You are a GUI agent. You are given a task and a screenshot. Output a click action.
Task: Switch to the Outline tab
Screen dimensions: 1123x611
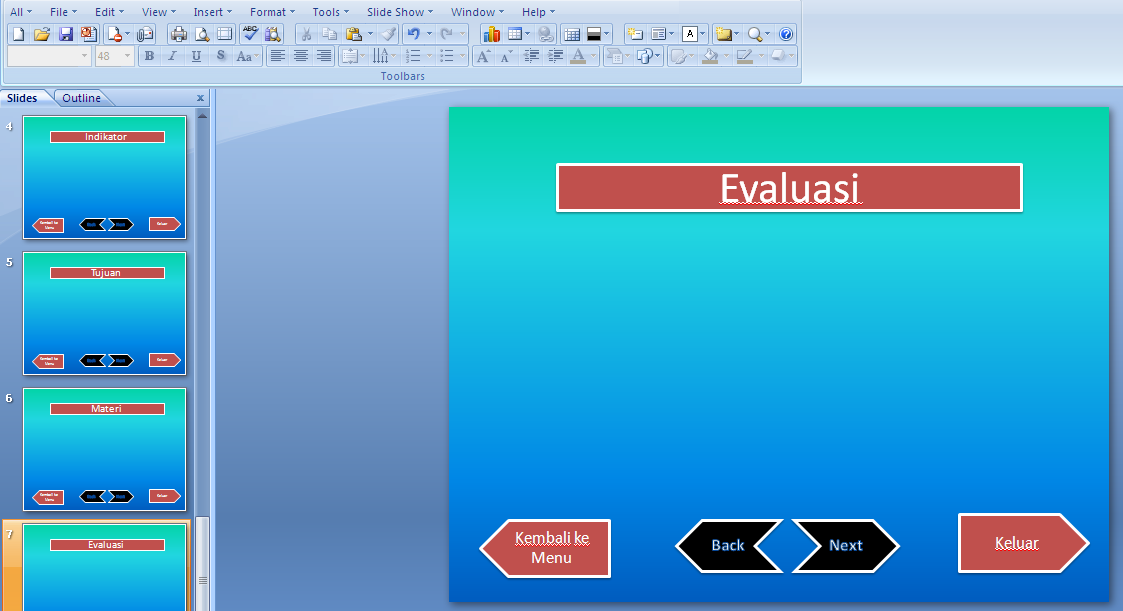point(83,97)
